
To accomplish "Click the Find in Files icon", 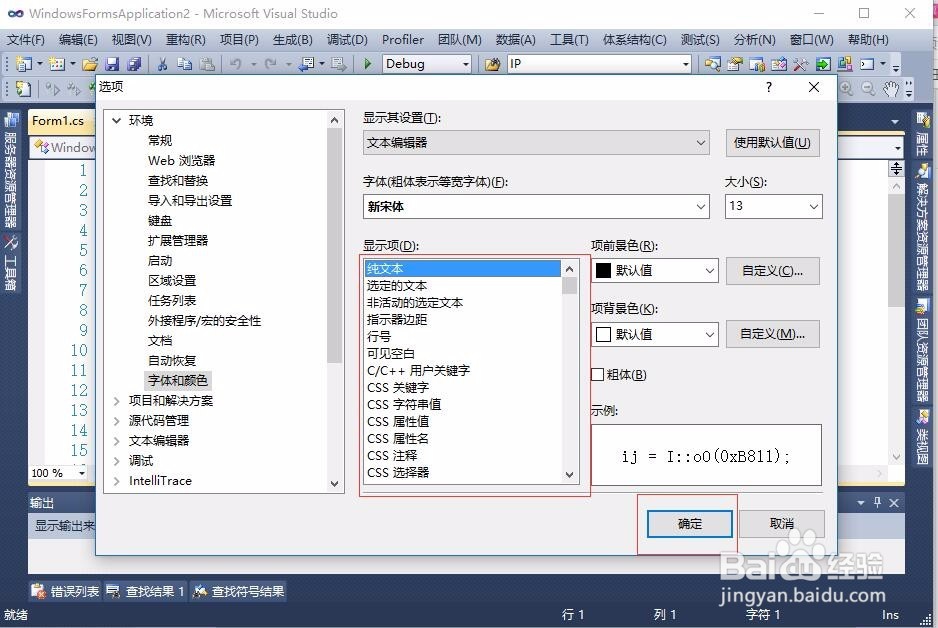I will (492, 63).
